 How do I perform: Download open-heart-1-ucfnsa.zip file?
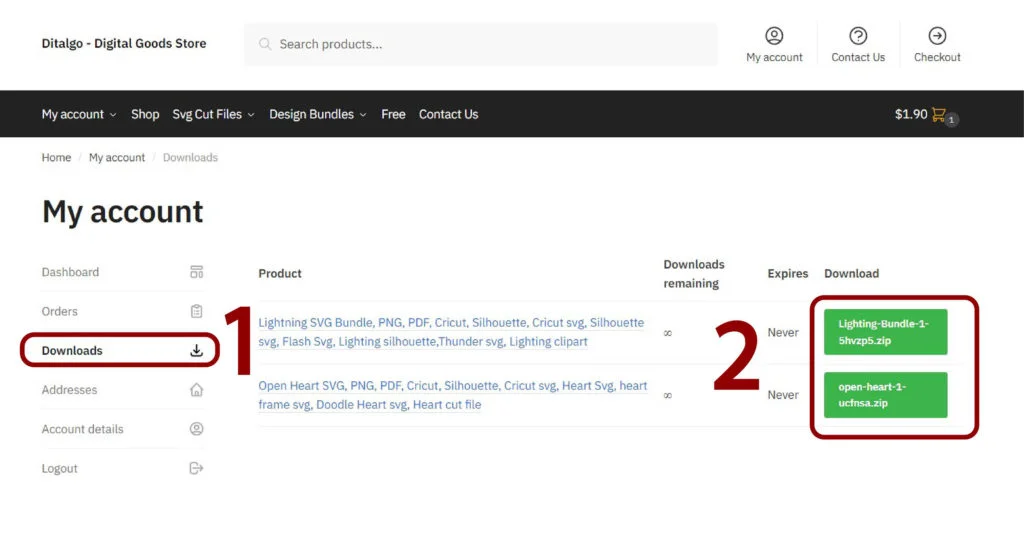pyautogui.click(x=885, y=395)
